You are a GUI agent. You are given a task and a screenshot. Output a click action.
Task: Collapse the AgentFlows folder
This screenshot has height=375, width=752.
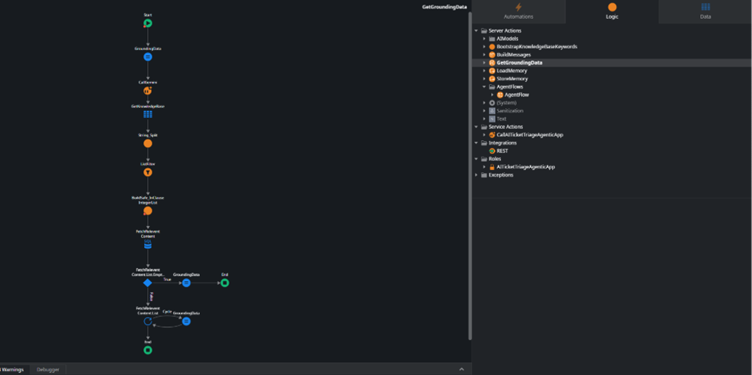click(x=484, y=87)
